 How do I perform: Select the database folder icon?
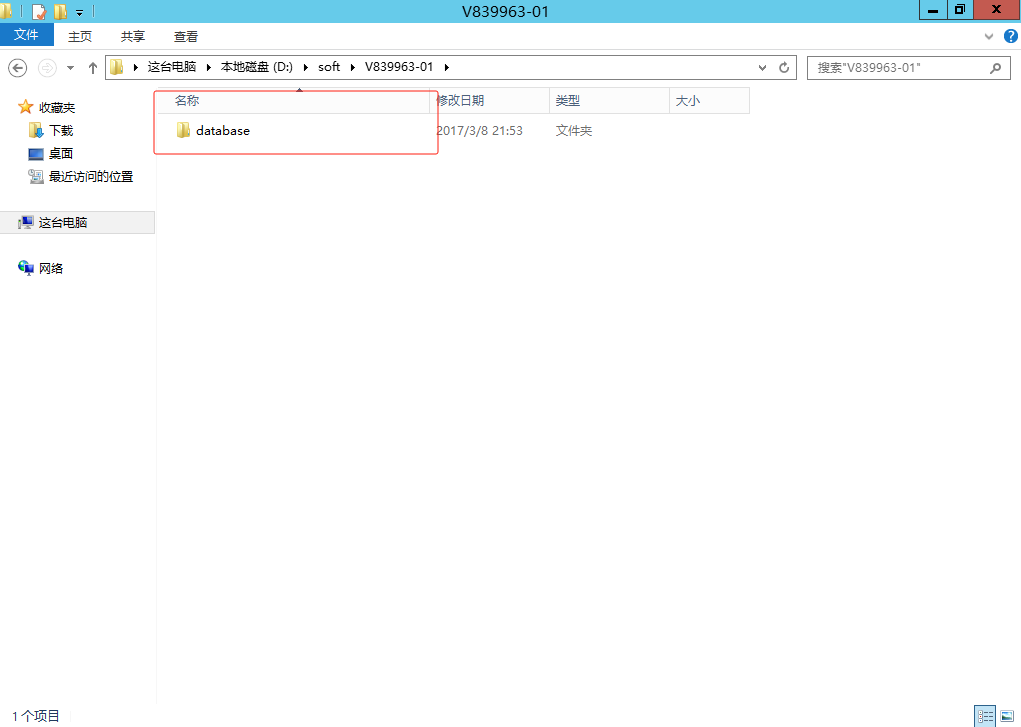coord(184,130)
